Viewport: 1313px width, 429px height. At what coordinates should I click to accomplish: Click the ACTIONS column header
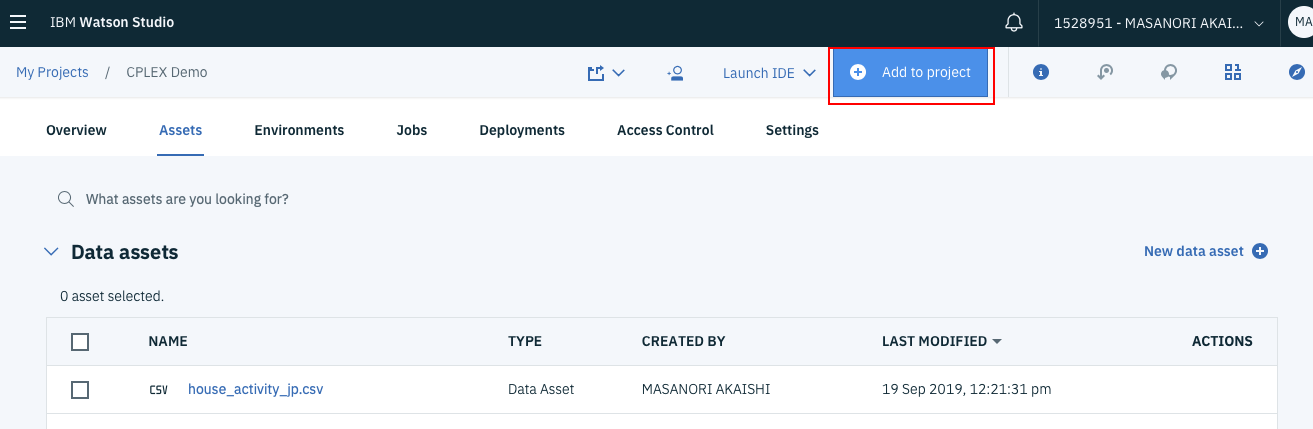[x=1222, y=341]
